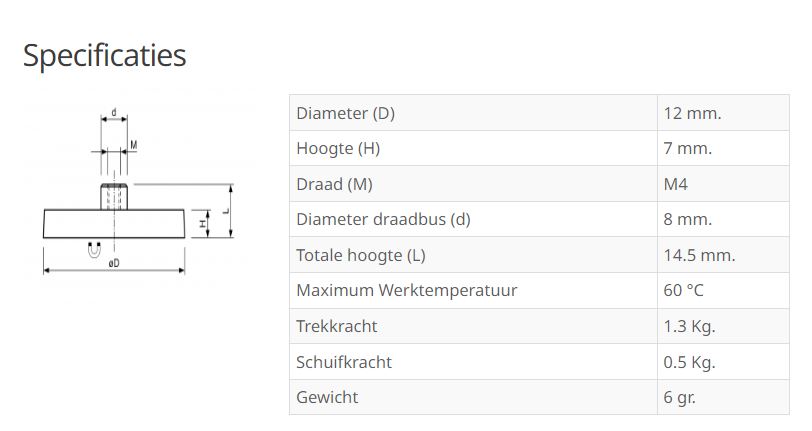Image resolution: width=812 pixels, height=431 pixels.
Task: Select the Totale hoogte (L) label
Action: coord(361,255)
